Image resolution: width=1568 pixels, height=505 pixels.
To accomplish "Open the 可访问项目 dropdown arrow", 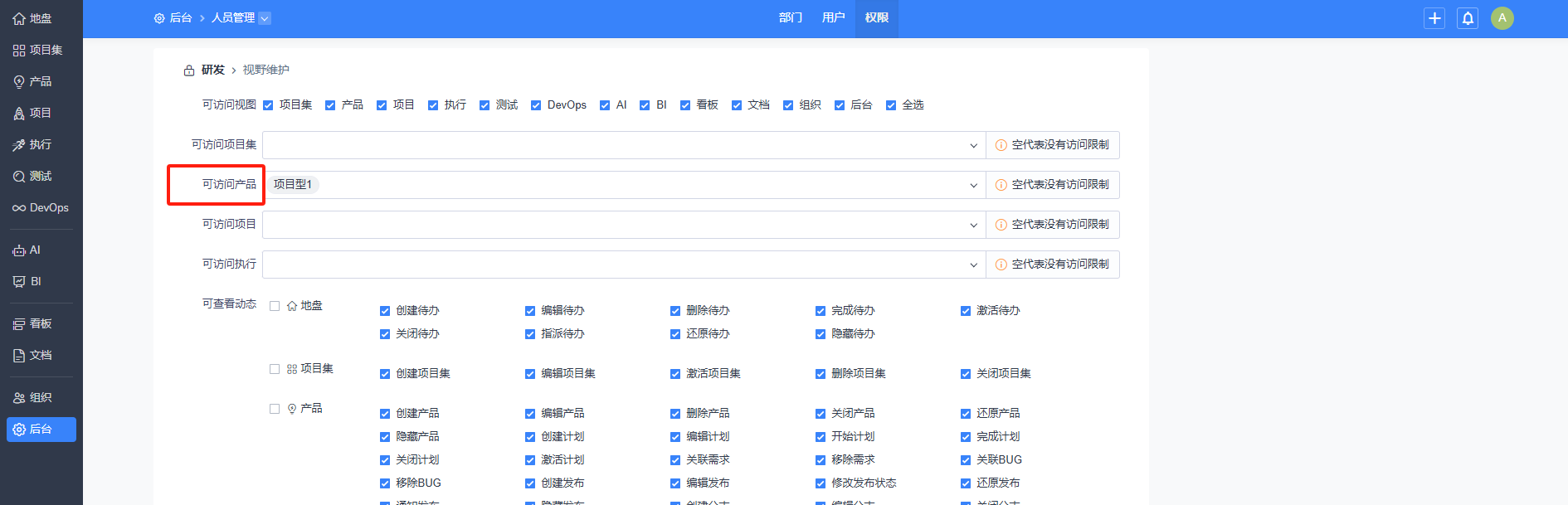I will click(973, 225).
